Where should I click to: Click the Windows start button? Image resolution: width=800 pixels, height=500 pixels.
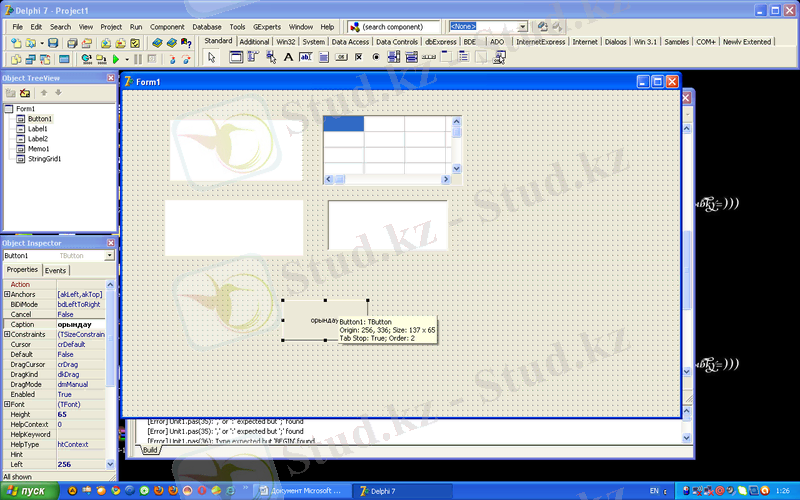pyautogui.click(x=29, y=491)
